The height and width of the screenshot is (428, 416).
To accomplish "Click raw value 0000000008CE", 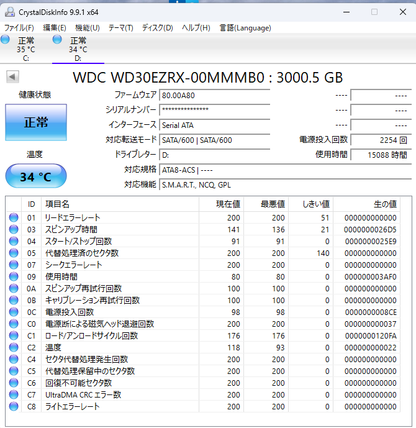I will [x=371, y=312].
